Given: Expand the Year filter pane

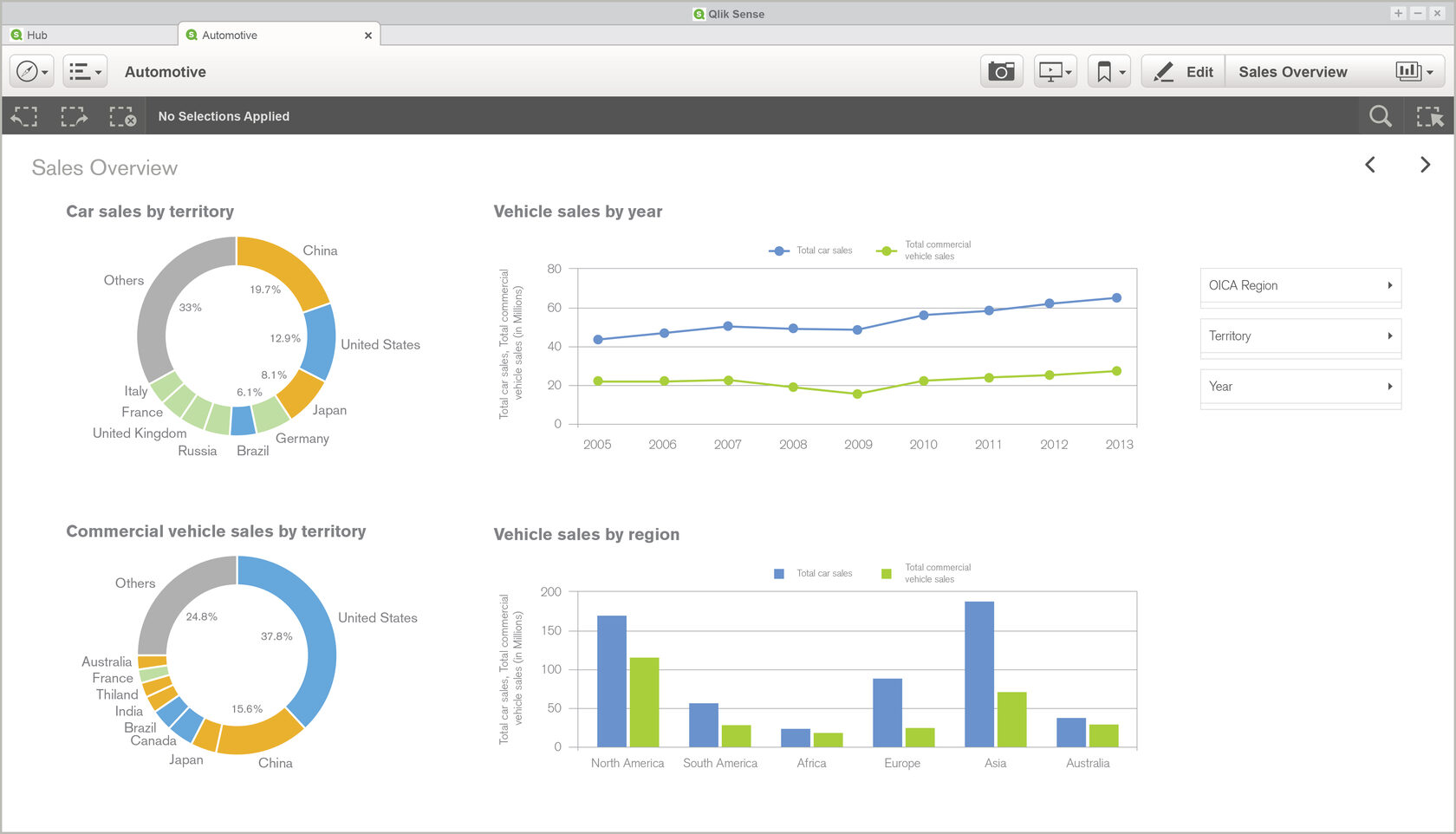Looking at the screenshot, I should [x=1300, y=387].
